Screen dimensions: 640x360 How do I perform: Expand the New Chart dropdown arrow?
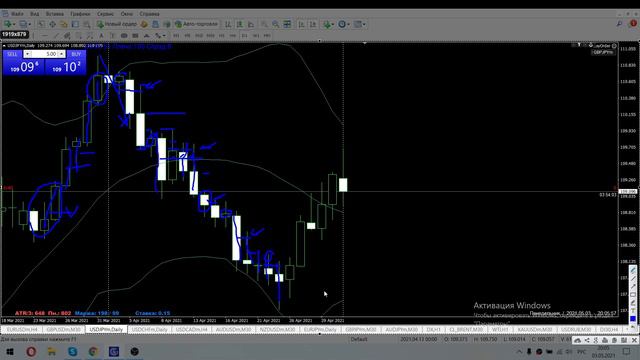coord(14,24)
